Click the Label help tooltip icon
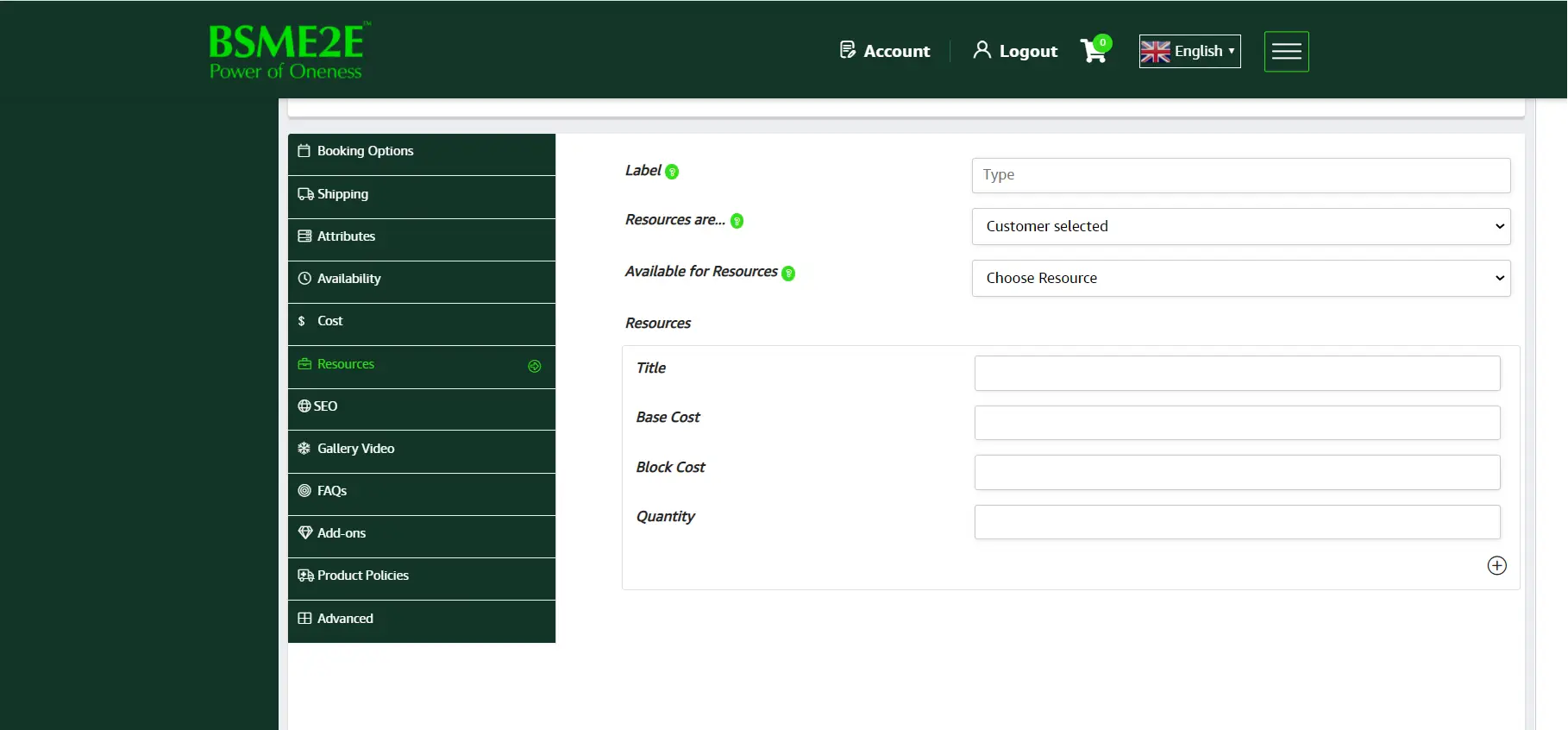1568x730 pixels. tap(672, 172)
